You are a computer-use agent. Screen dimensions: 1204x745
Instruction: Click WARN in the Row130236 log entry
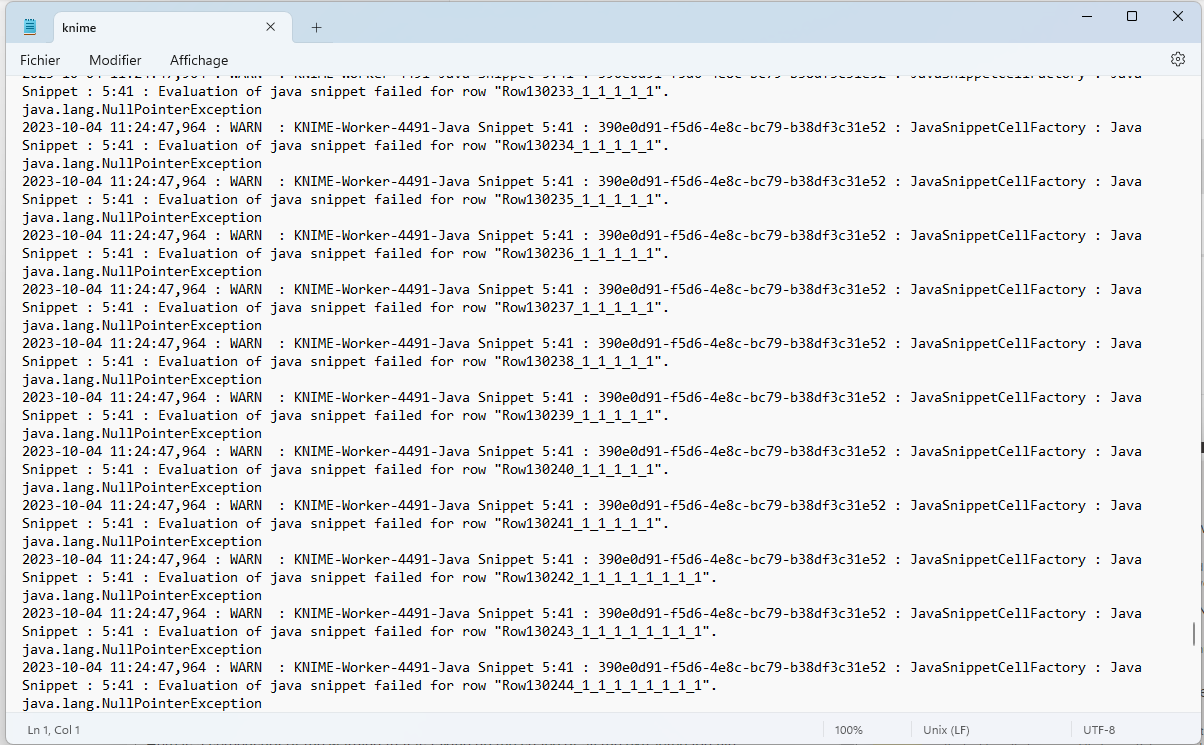pos(246,235)
